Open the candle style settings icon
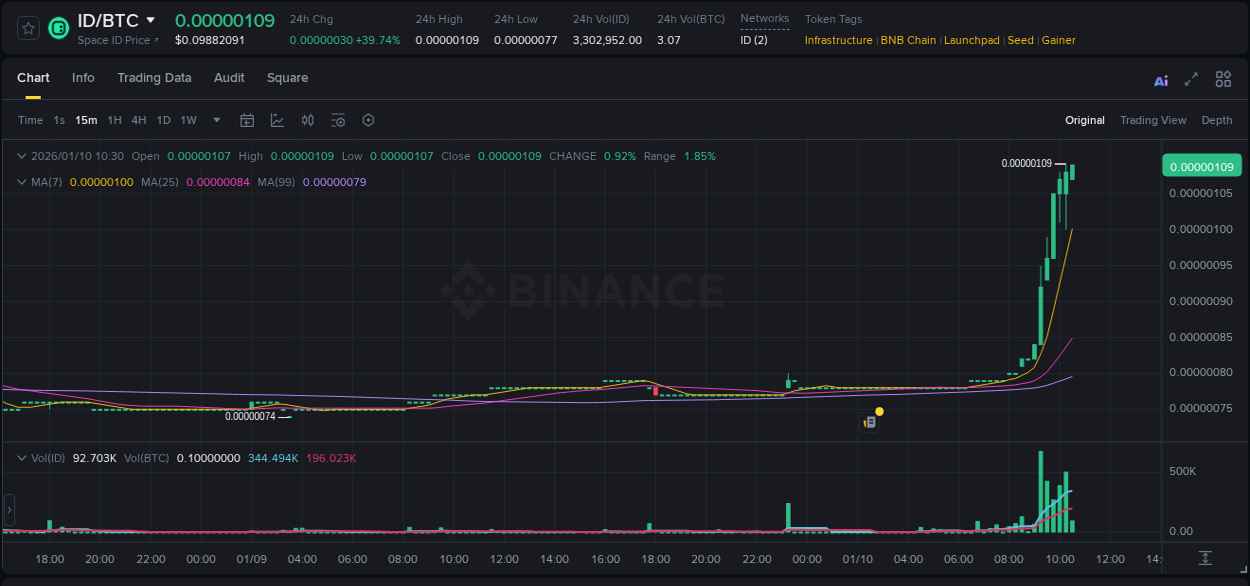The height and width of the screenshot is (586, 1250). [x=307, y=120]
